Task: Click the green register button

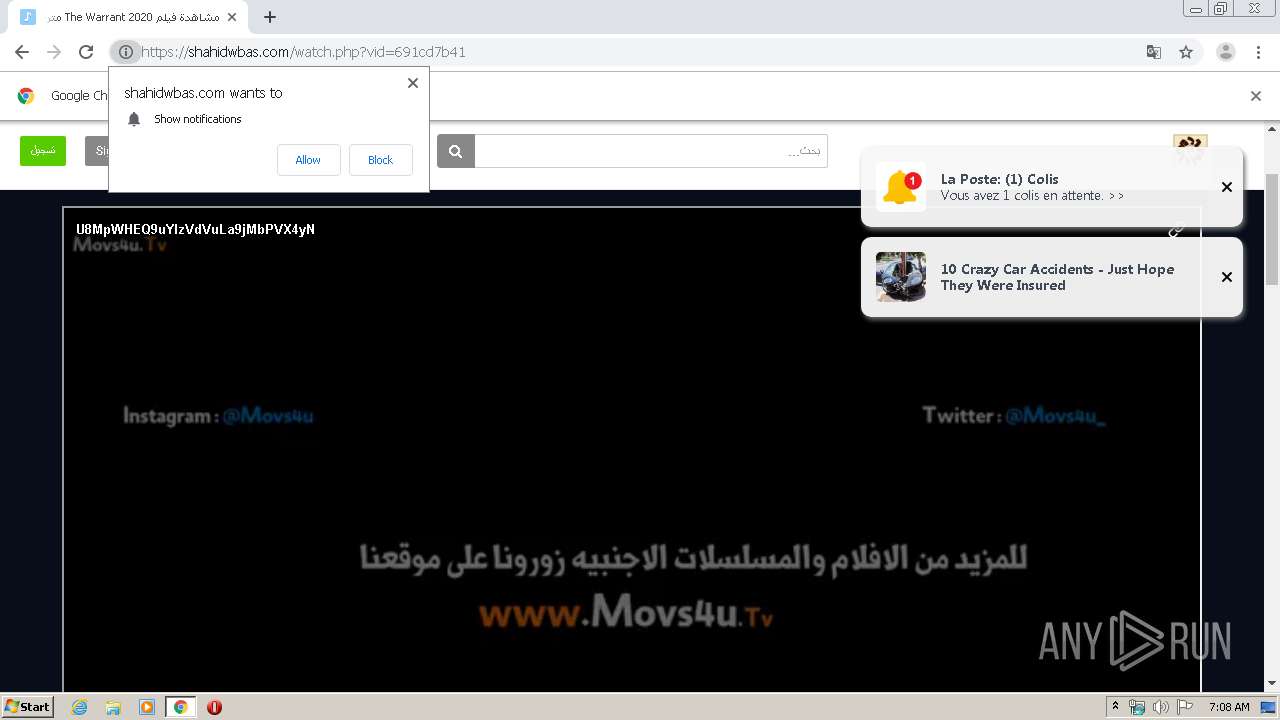Action: point(43,150)
